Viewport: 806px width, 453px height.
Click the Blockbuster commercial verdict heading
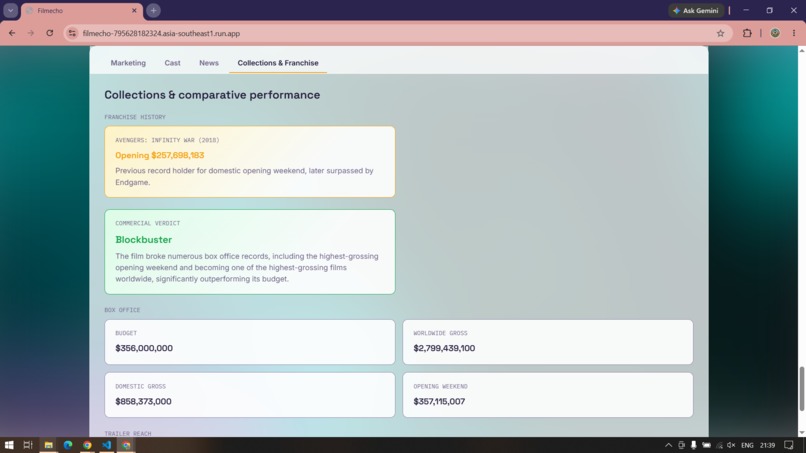tap(143, 240)
